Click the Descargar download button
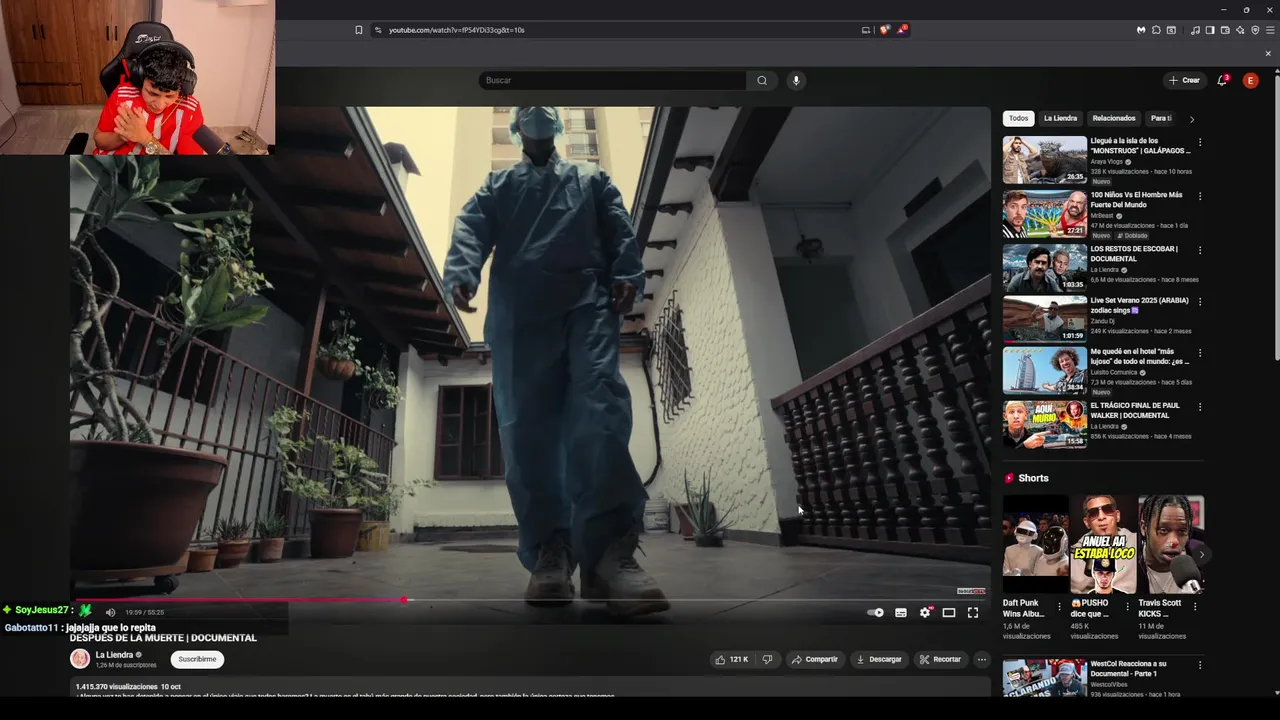This screenshot has width=1280, height=720. (879, 659)
